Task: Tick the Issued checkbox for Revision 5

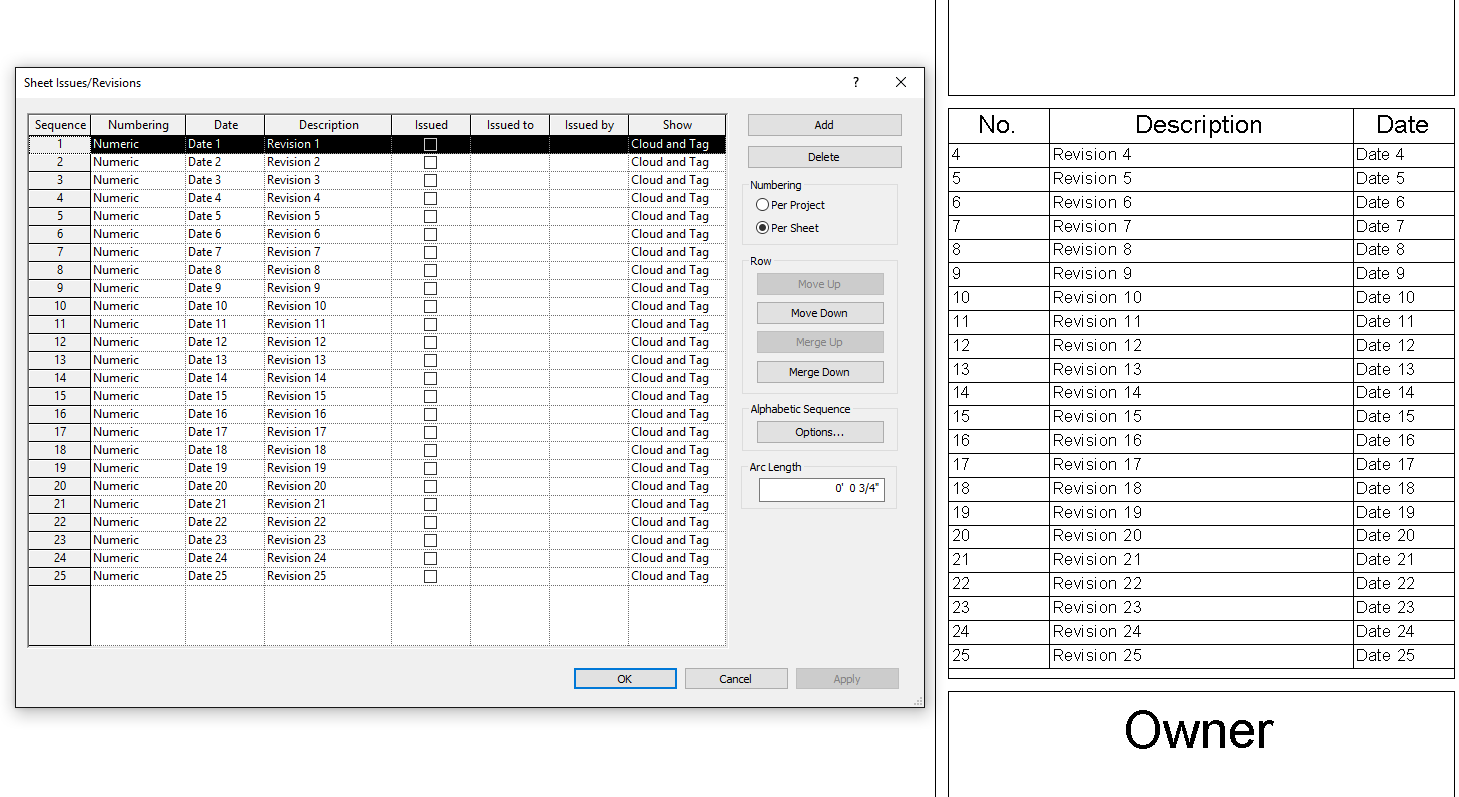Action: (x=430, y=216)
